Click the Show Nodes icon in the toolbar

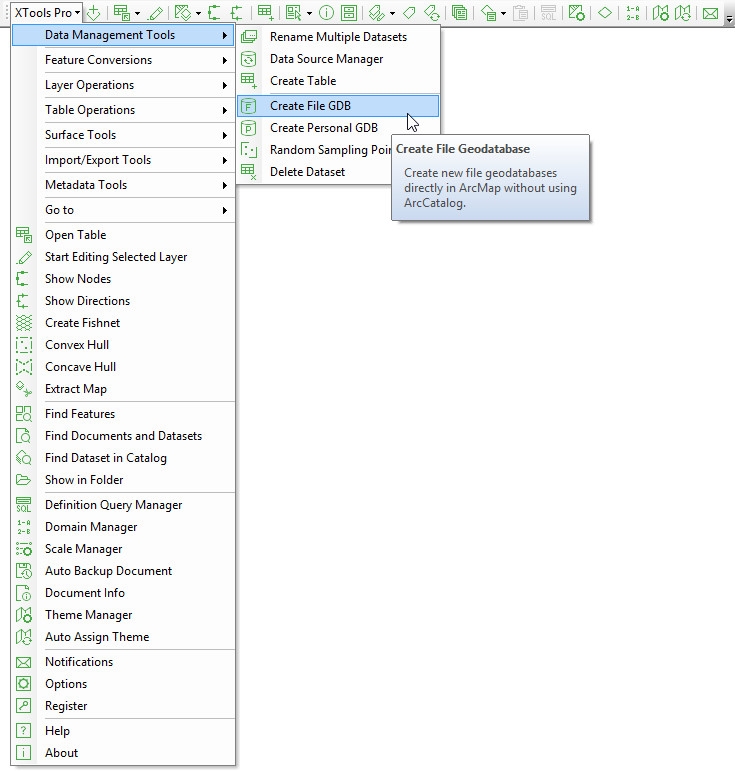click(x=214, y=13)
